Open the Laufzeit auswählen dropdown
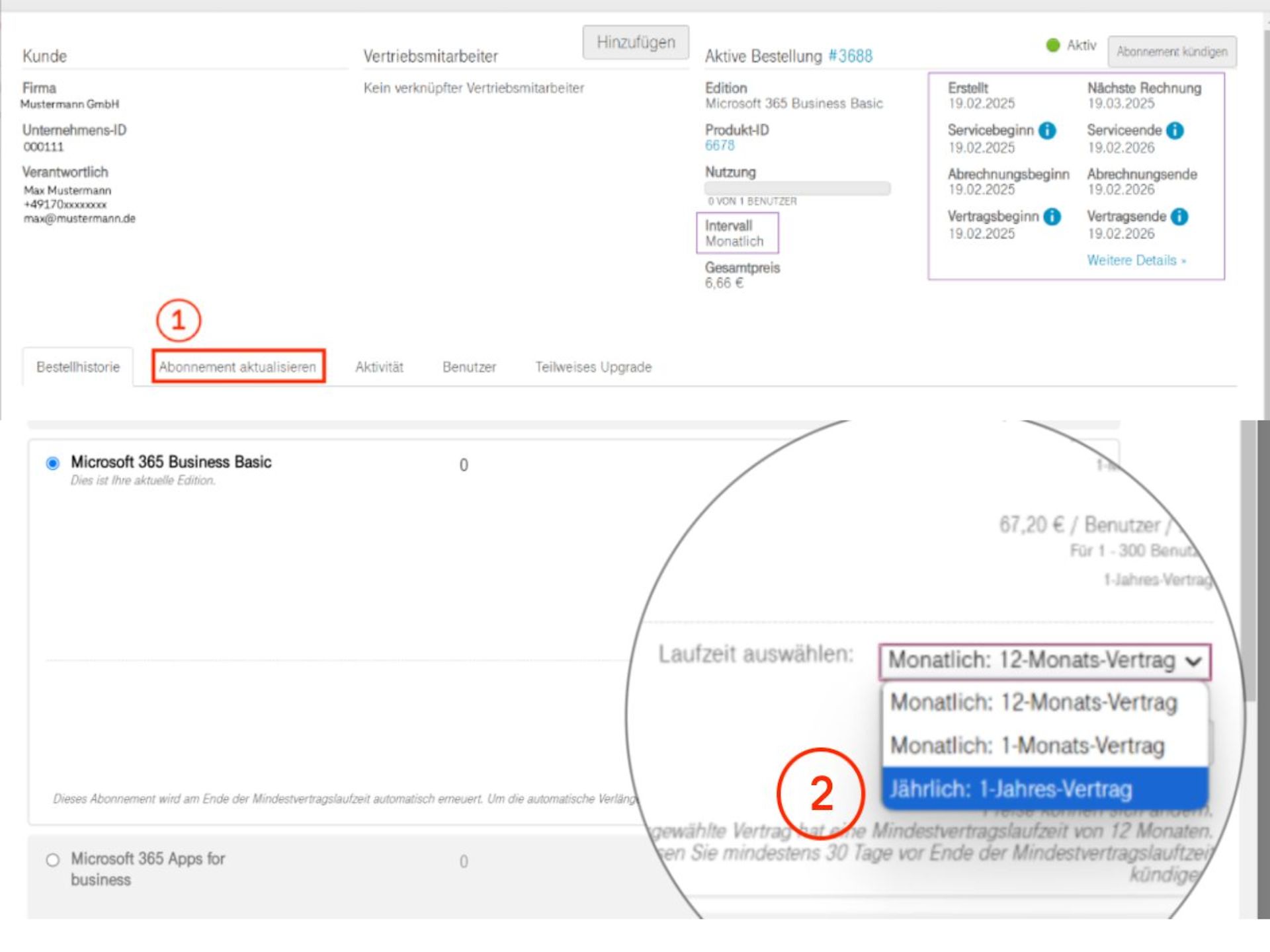1270x952 pixels. 1044,661
